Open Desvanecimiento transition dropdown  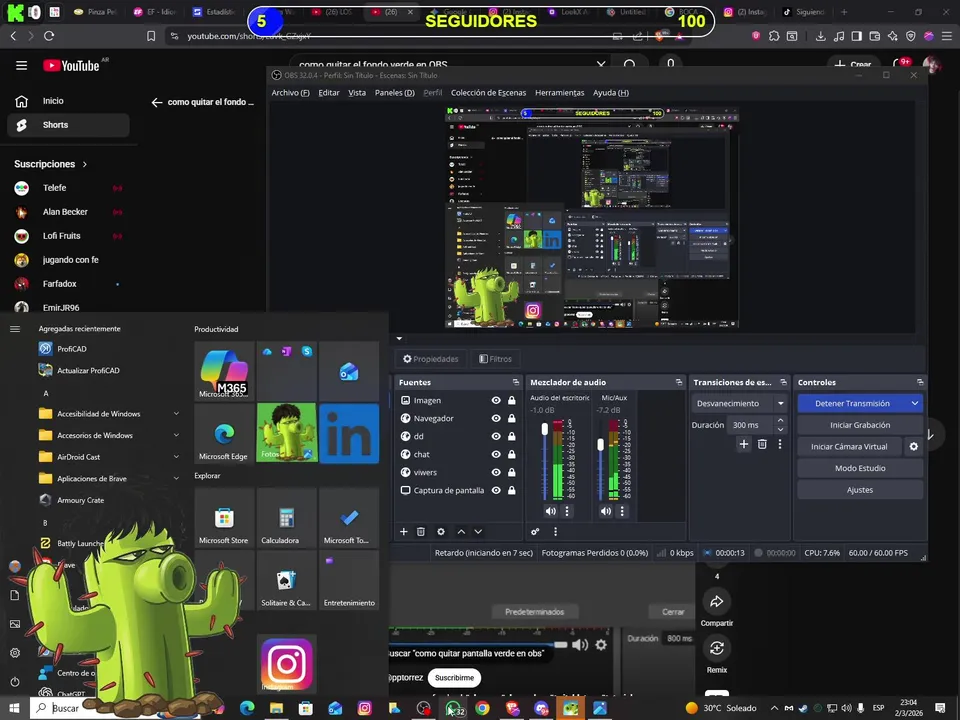(x=739, y=403)
